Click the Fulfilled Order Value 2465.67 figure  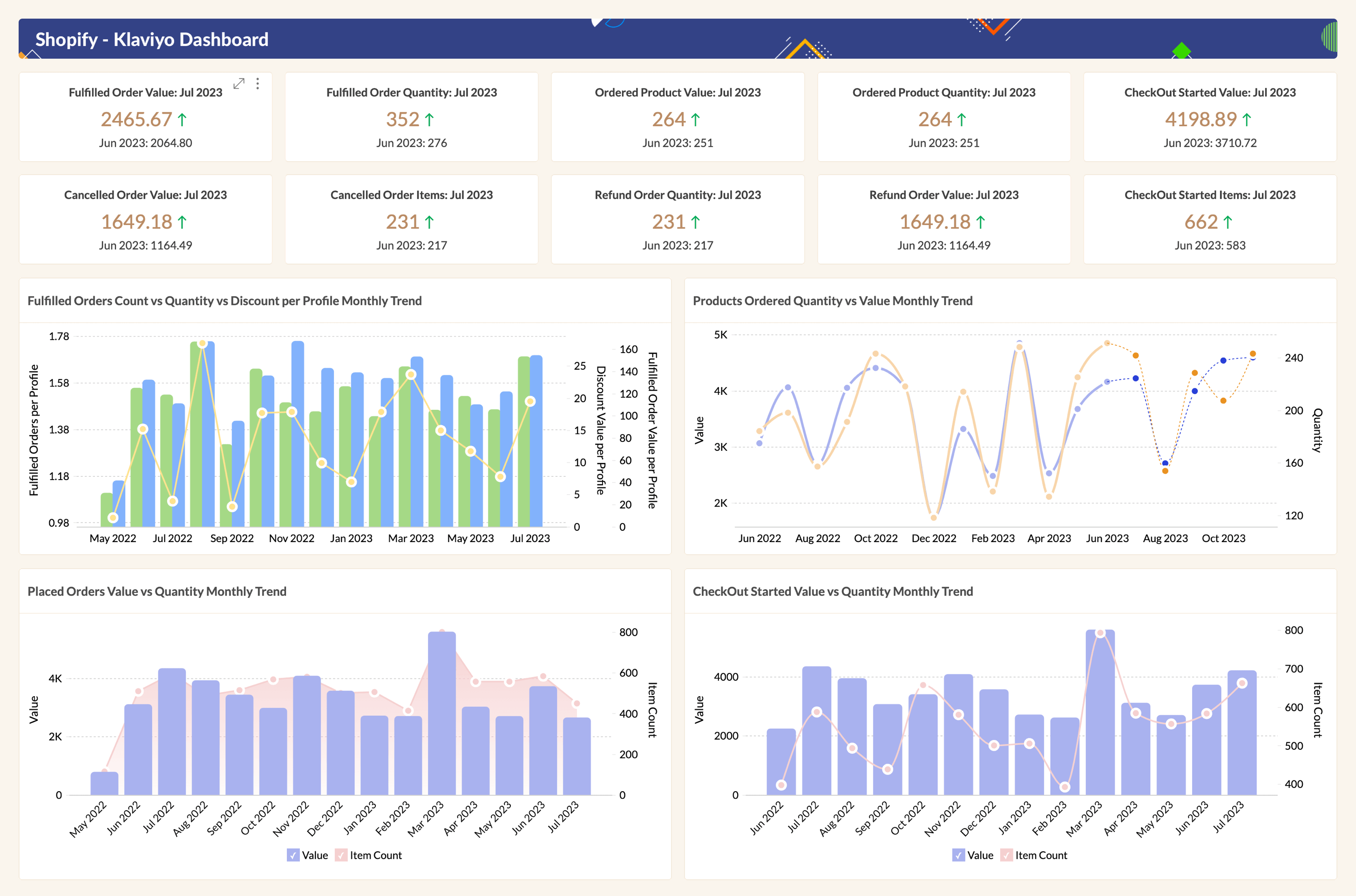pos(136,119)
